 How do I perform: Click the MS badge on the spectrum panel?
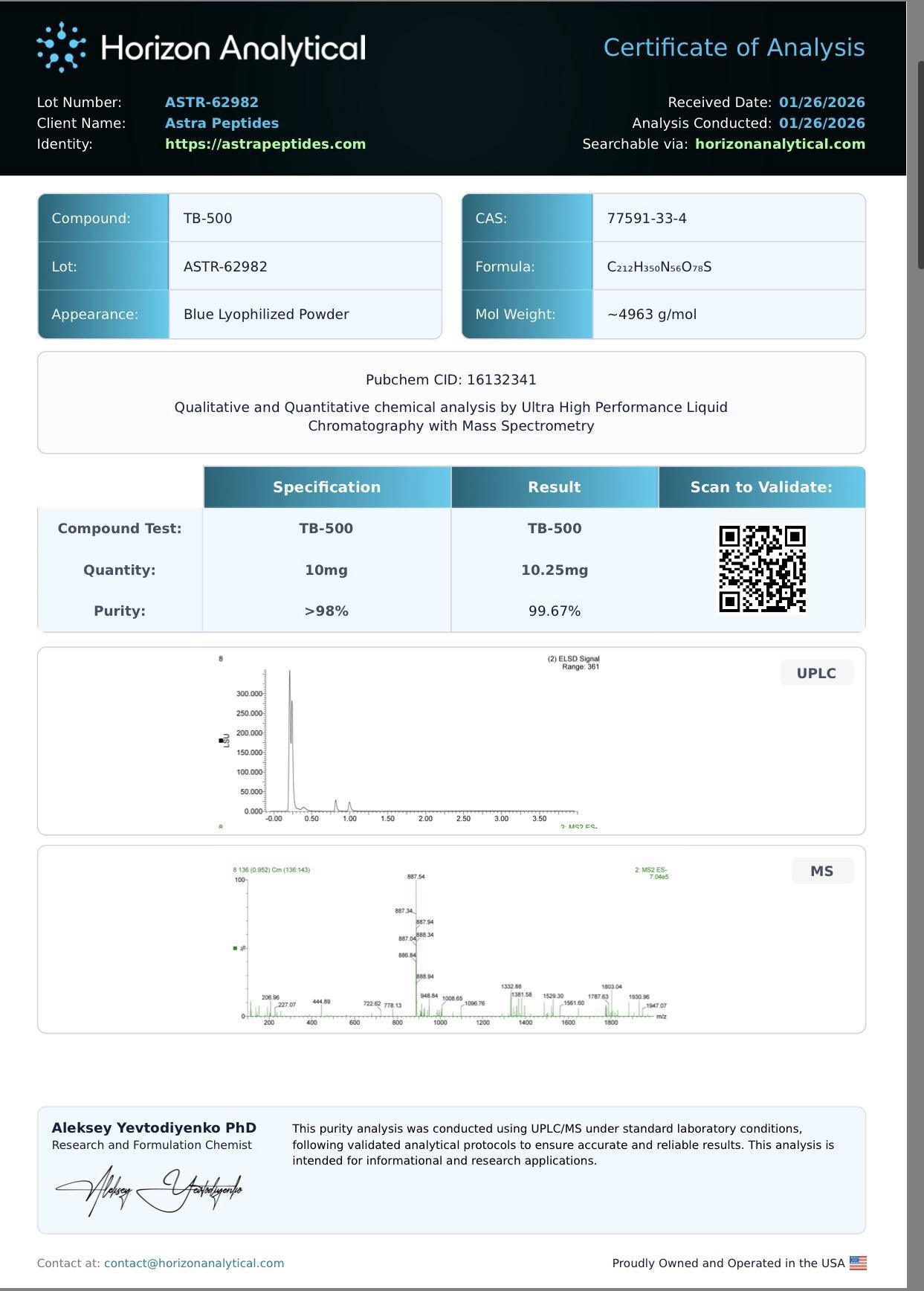[x=821, y=871]
